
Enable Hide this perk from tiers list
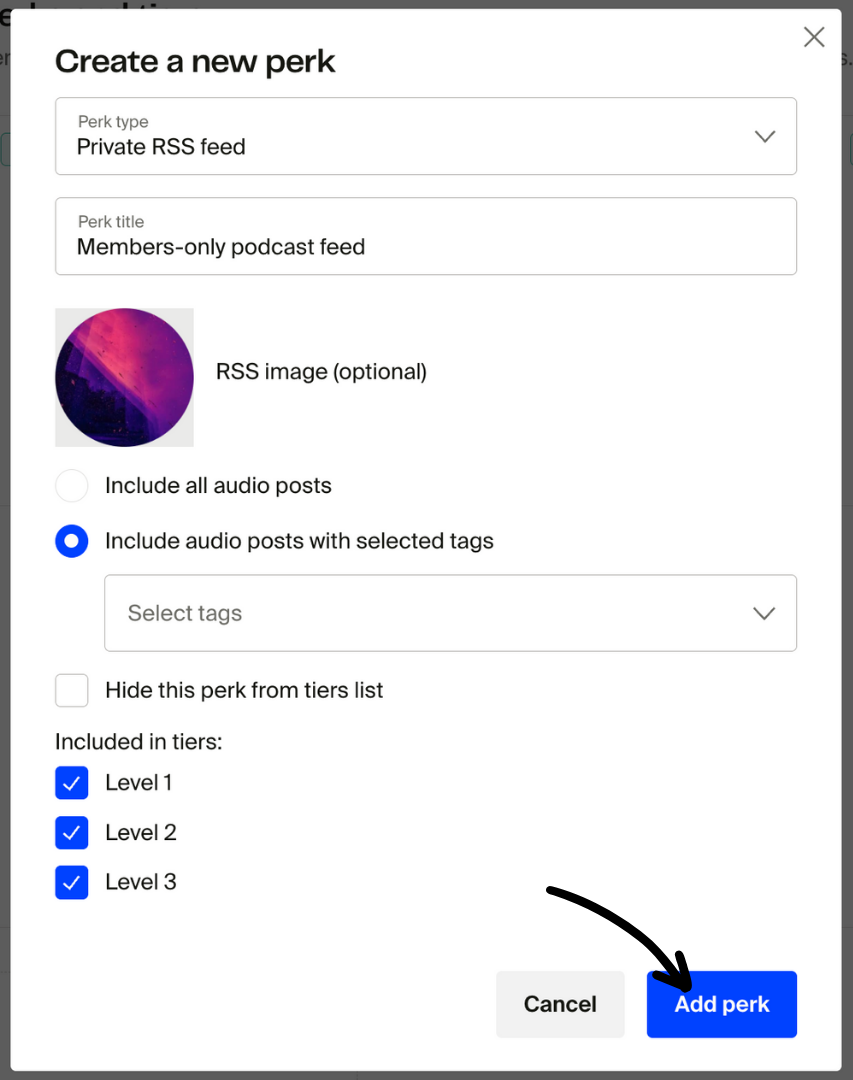click(x=71, y=690)
